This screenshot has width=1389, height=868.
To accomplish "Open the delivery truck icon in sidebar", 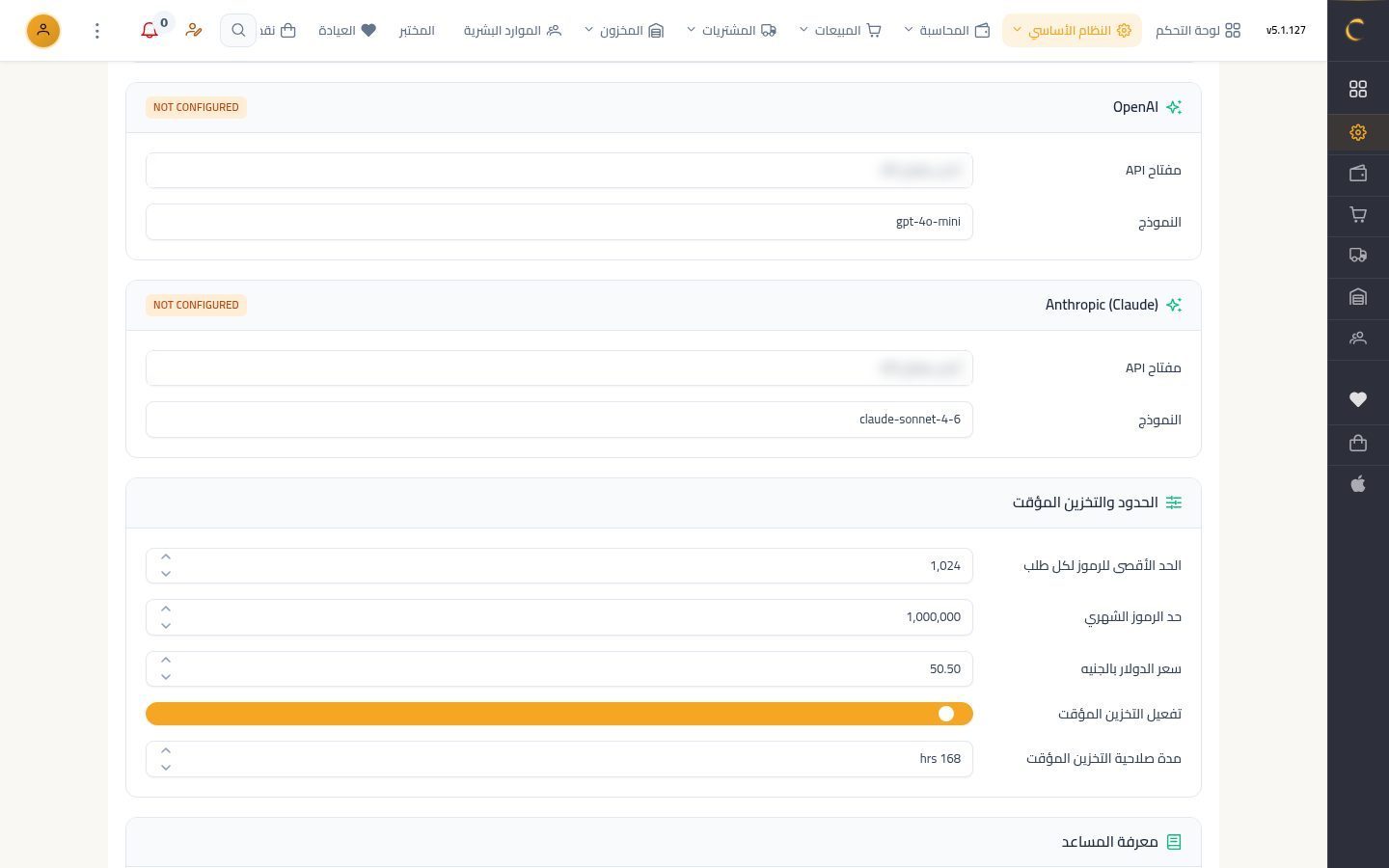I will click(x=1358, y=256).
